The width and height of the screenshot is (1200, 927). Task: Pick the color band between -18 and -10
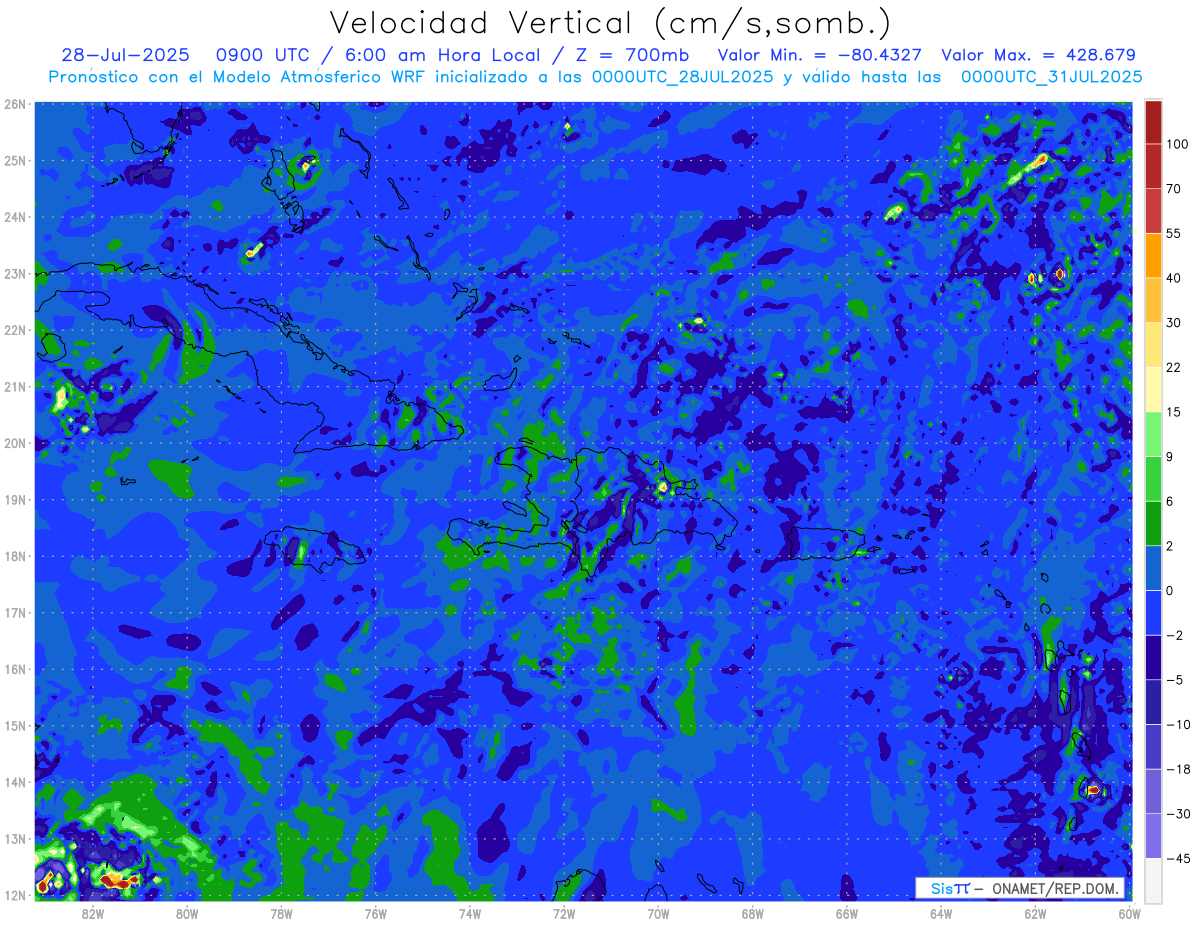coord(1153,746)
